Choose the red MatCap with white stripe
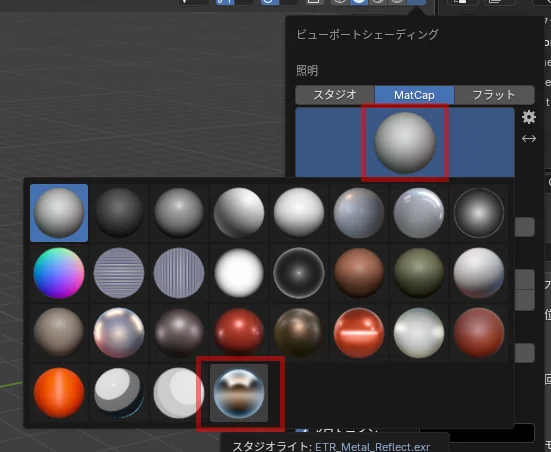 359,333
